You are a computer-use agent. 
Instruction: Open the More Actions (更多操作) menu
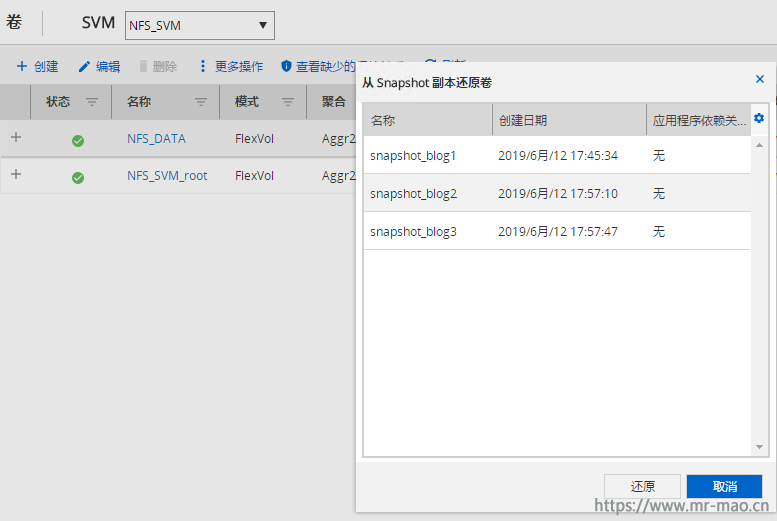pyautogui.click(x=231, y=66)
